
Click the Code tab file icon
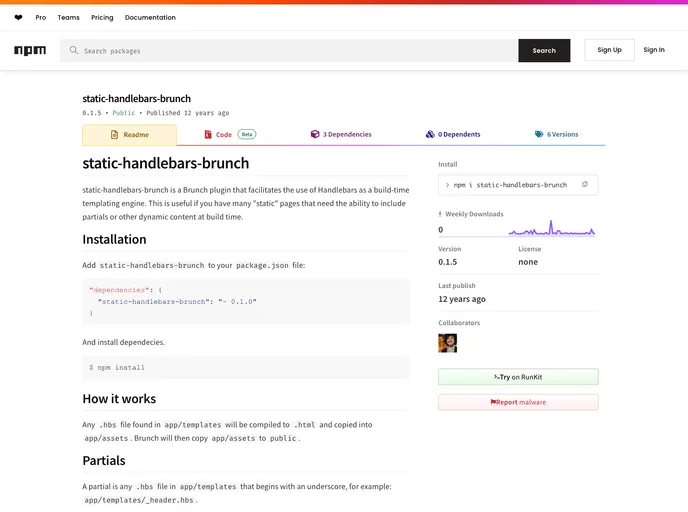click(x=208, y=135)
